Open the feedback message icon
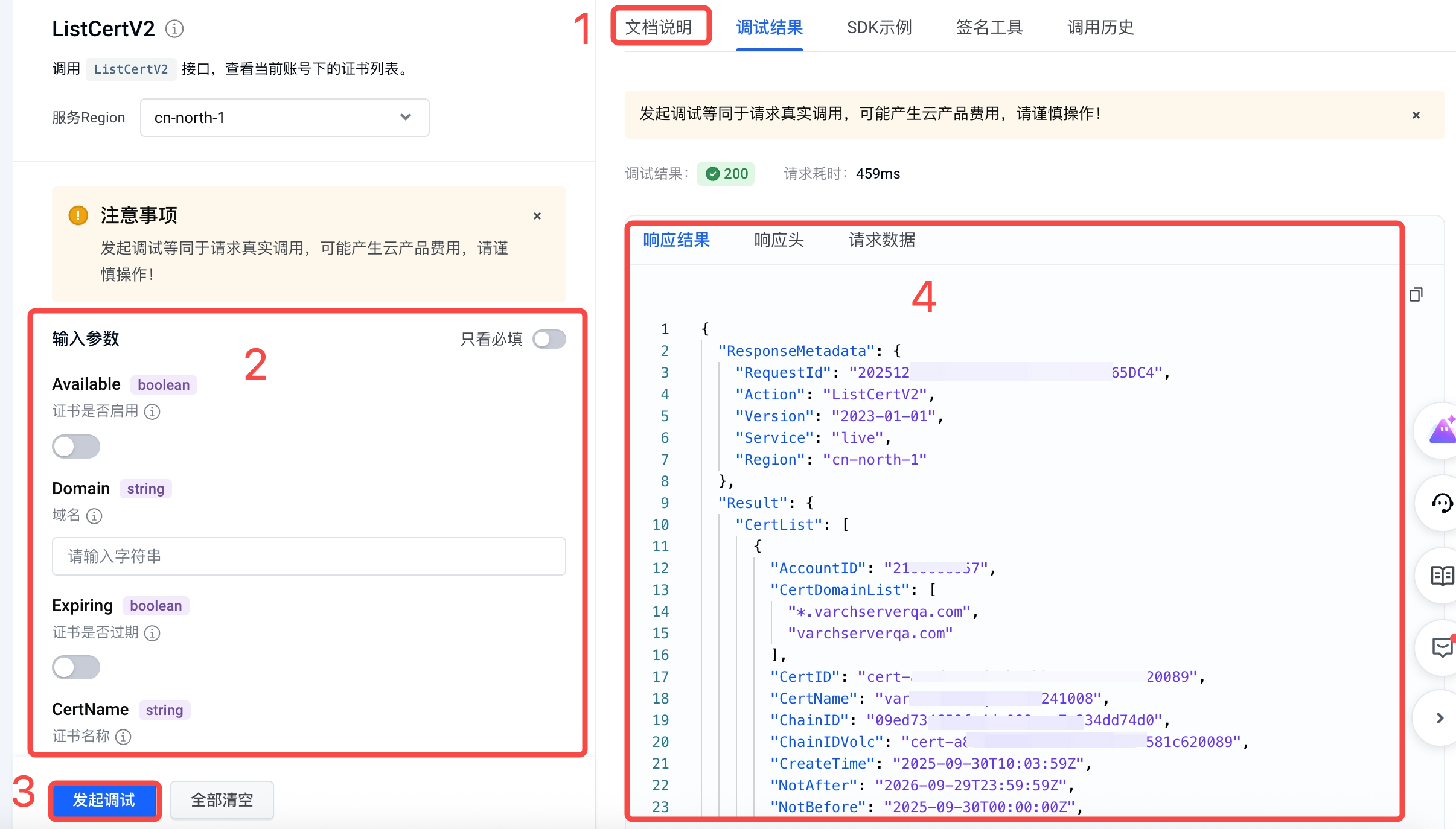Screen dimensions: 1456x829 (1442, 647)
